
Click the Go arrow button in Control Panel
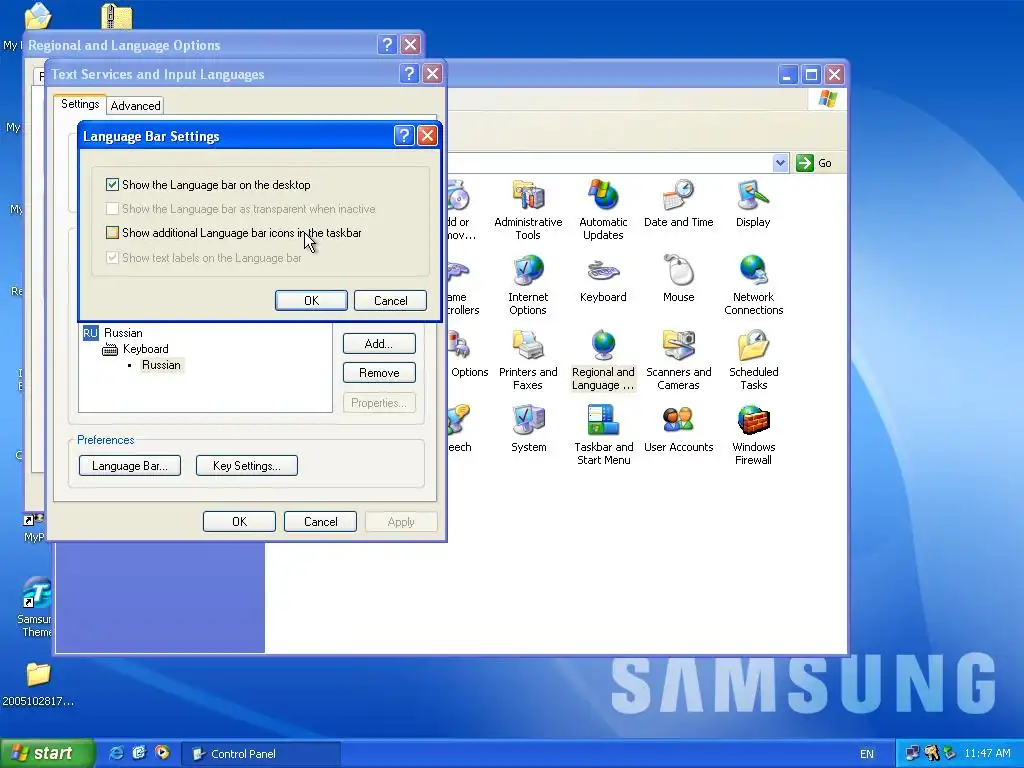pos(805,163)
